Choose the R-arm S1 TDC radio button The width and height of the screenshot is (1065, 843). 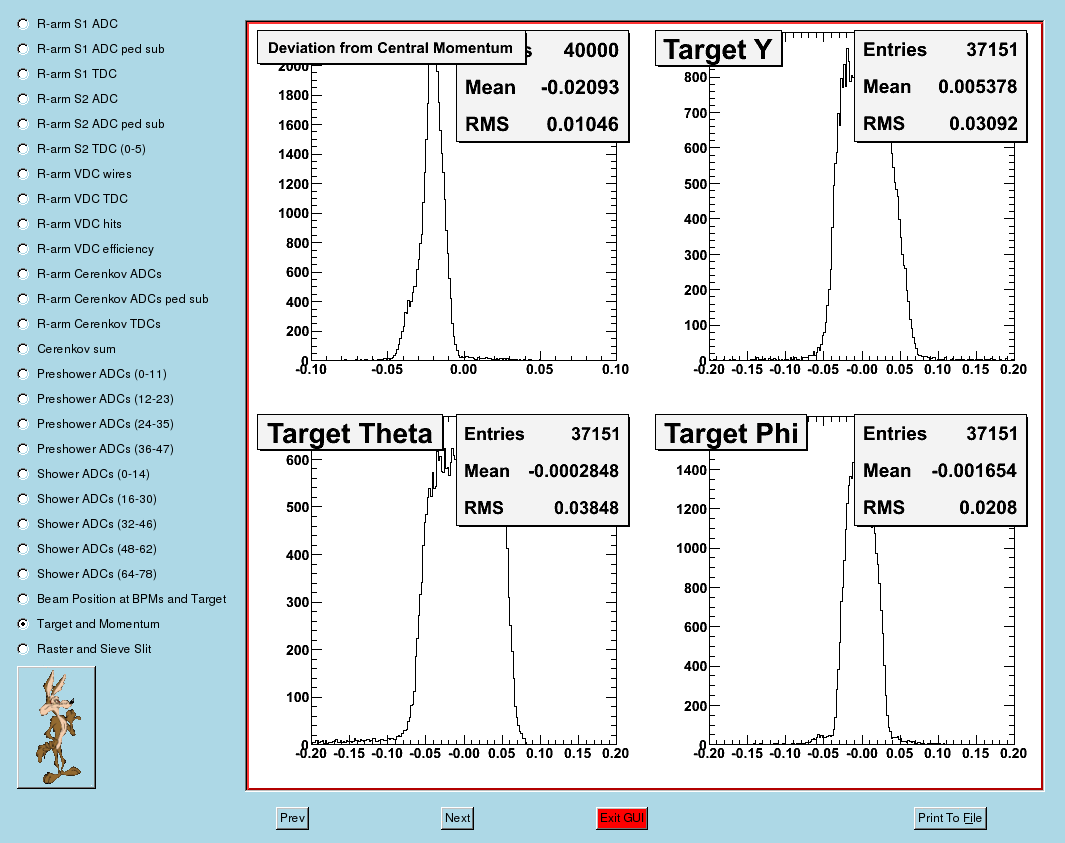tap(23, 74)
